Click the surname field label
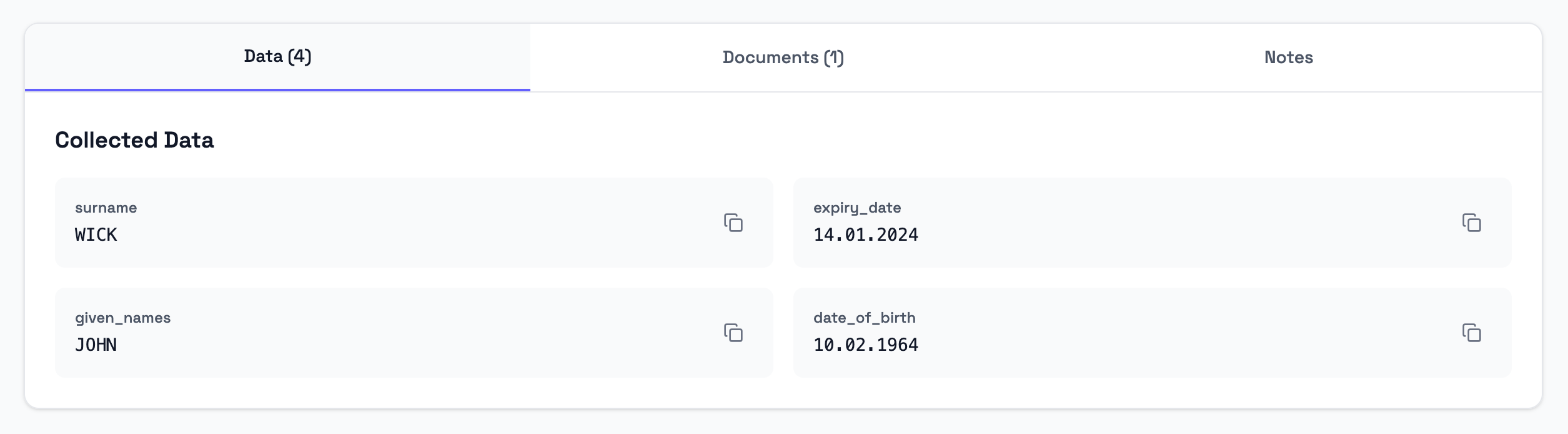 106,208
